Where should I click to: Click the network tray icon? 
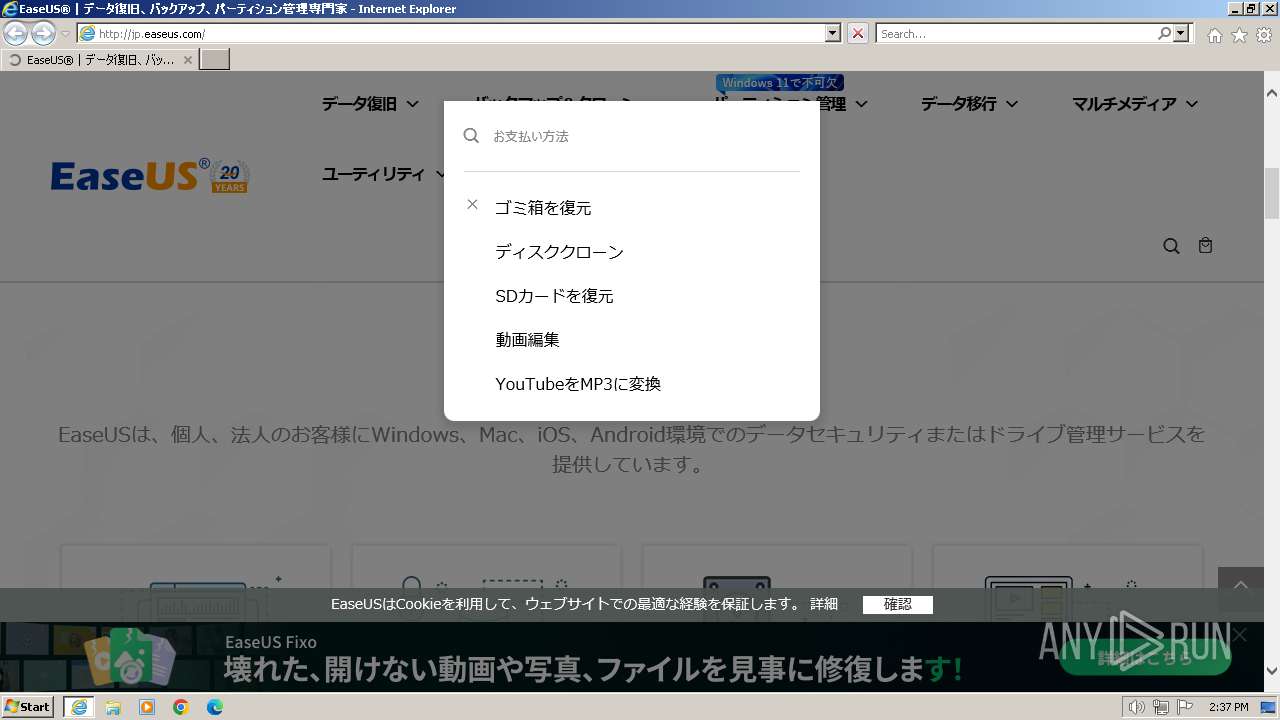[x=1161, y=707]
